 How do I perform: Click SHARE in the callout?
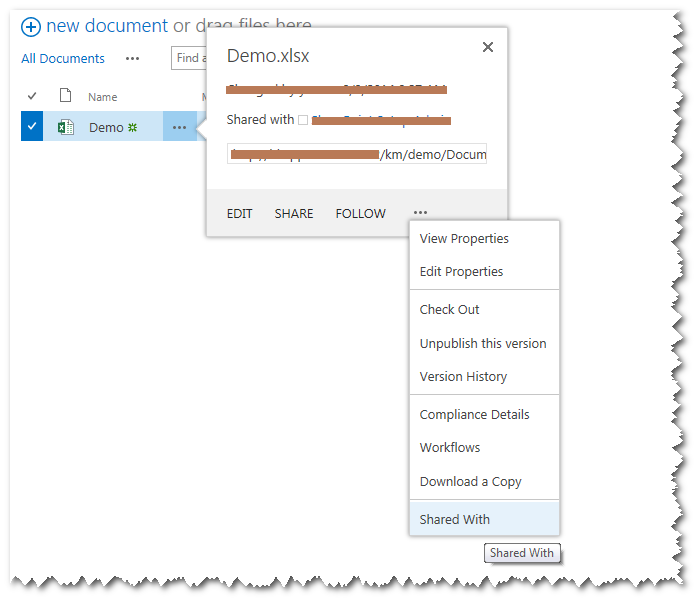pos(294,214)
